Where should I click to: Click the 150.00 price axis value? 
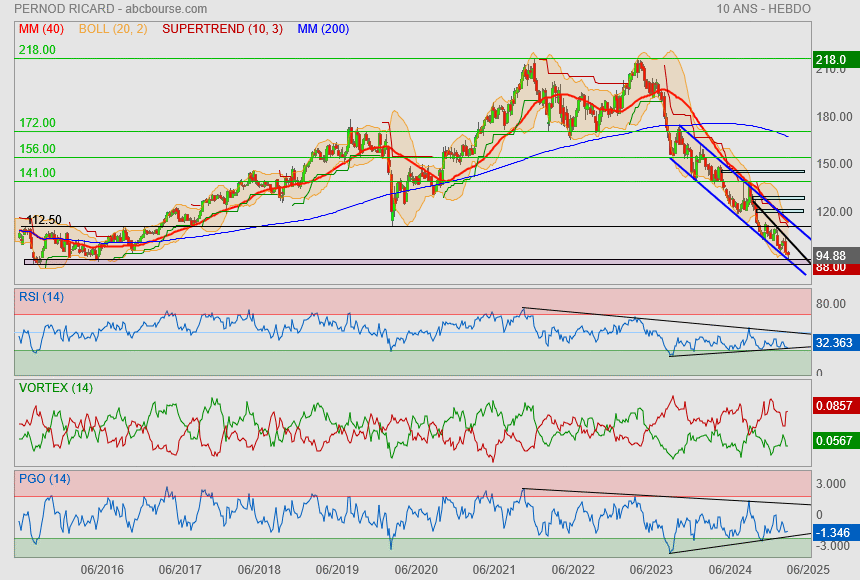pos(834,164)
